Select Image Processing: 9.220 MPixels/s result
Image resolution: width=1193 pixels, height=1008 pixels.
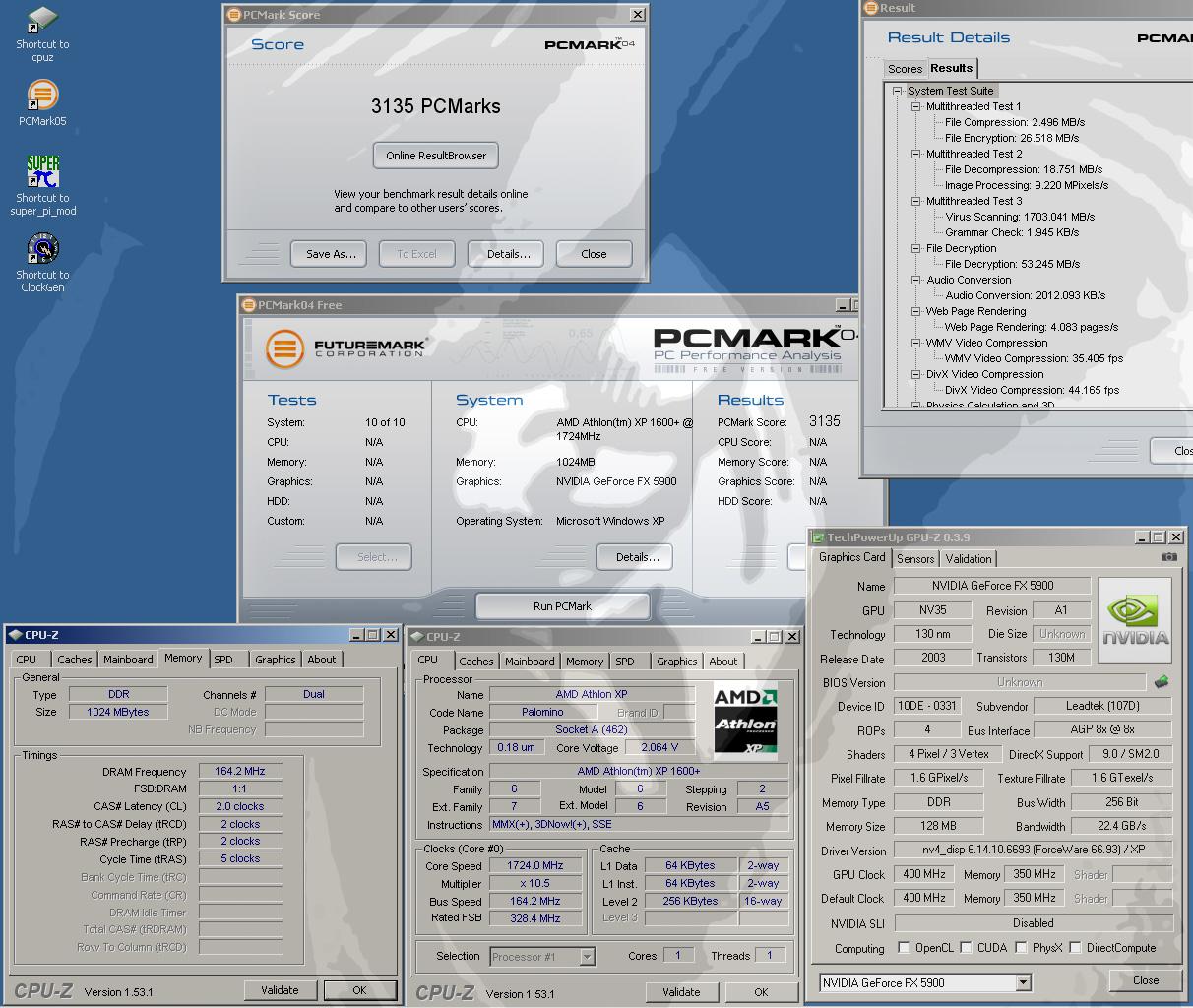tap(1026, 185)
